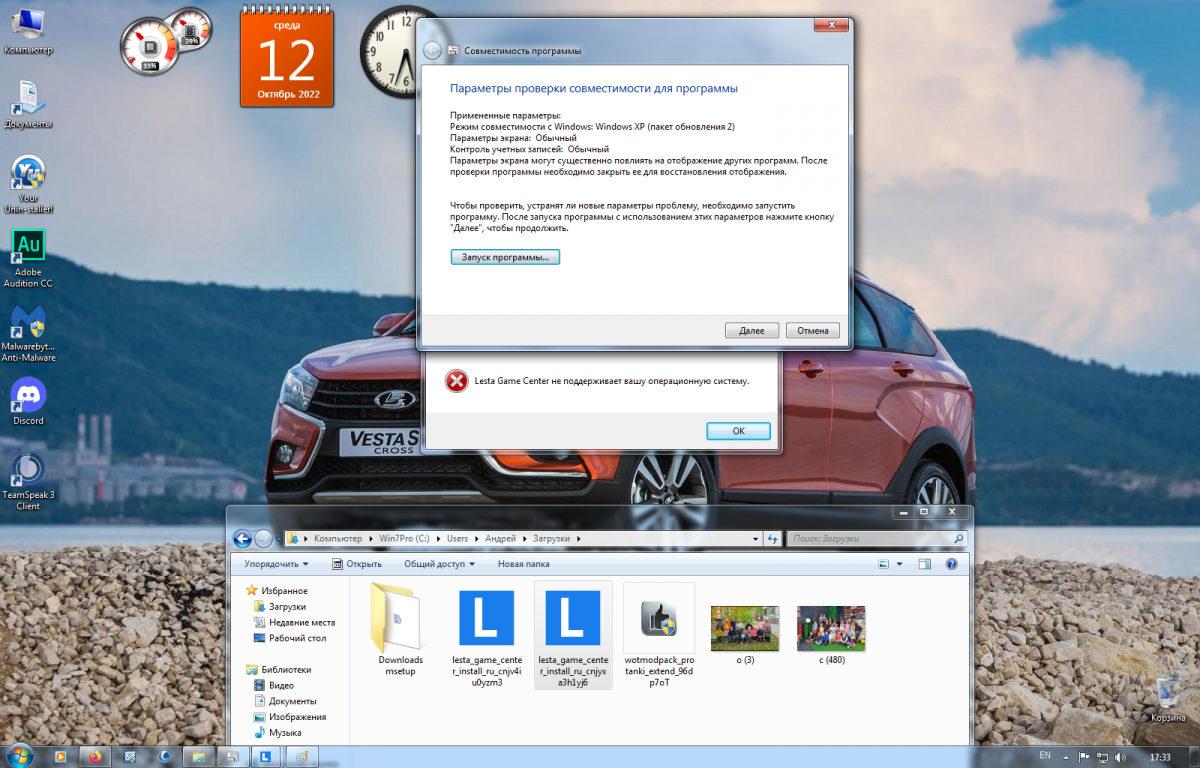Open Malwarebytes Anti-Malware desktop icon

28,334
